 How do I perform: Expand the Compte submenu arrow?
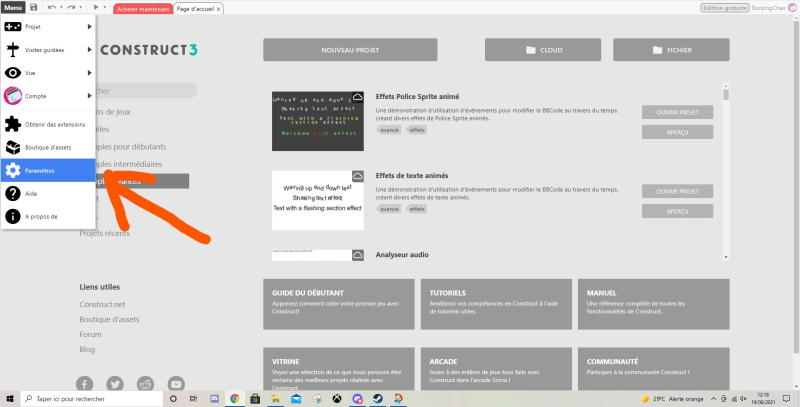(90, 96)
